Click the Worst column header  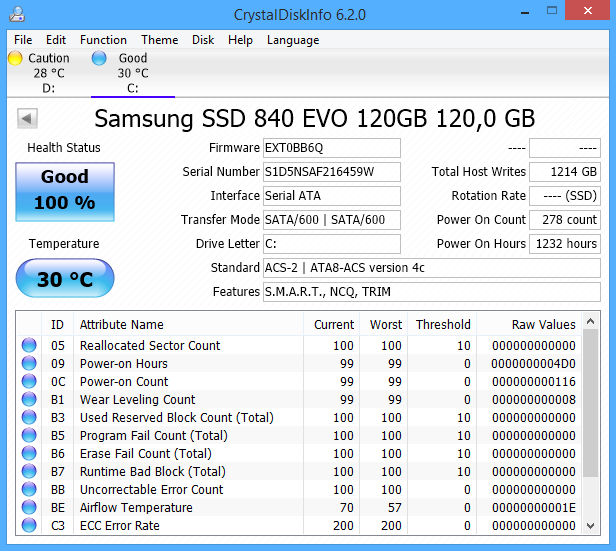click(x=383, y=324)
